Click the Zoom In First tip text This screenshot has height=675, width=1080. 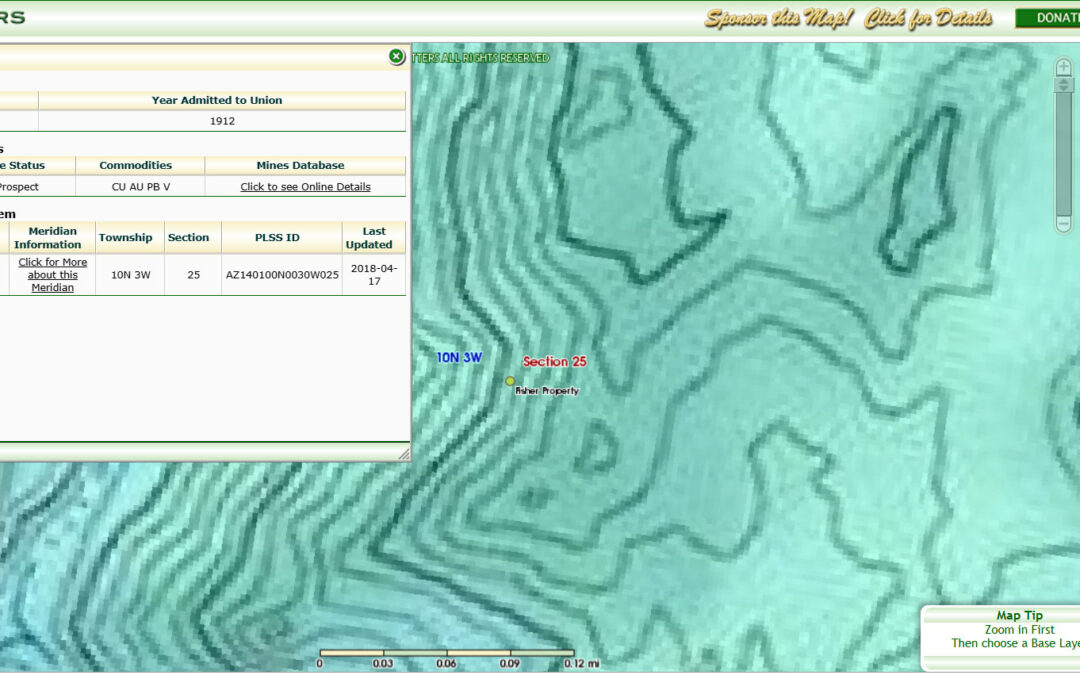tap(1021, 629)
